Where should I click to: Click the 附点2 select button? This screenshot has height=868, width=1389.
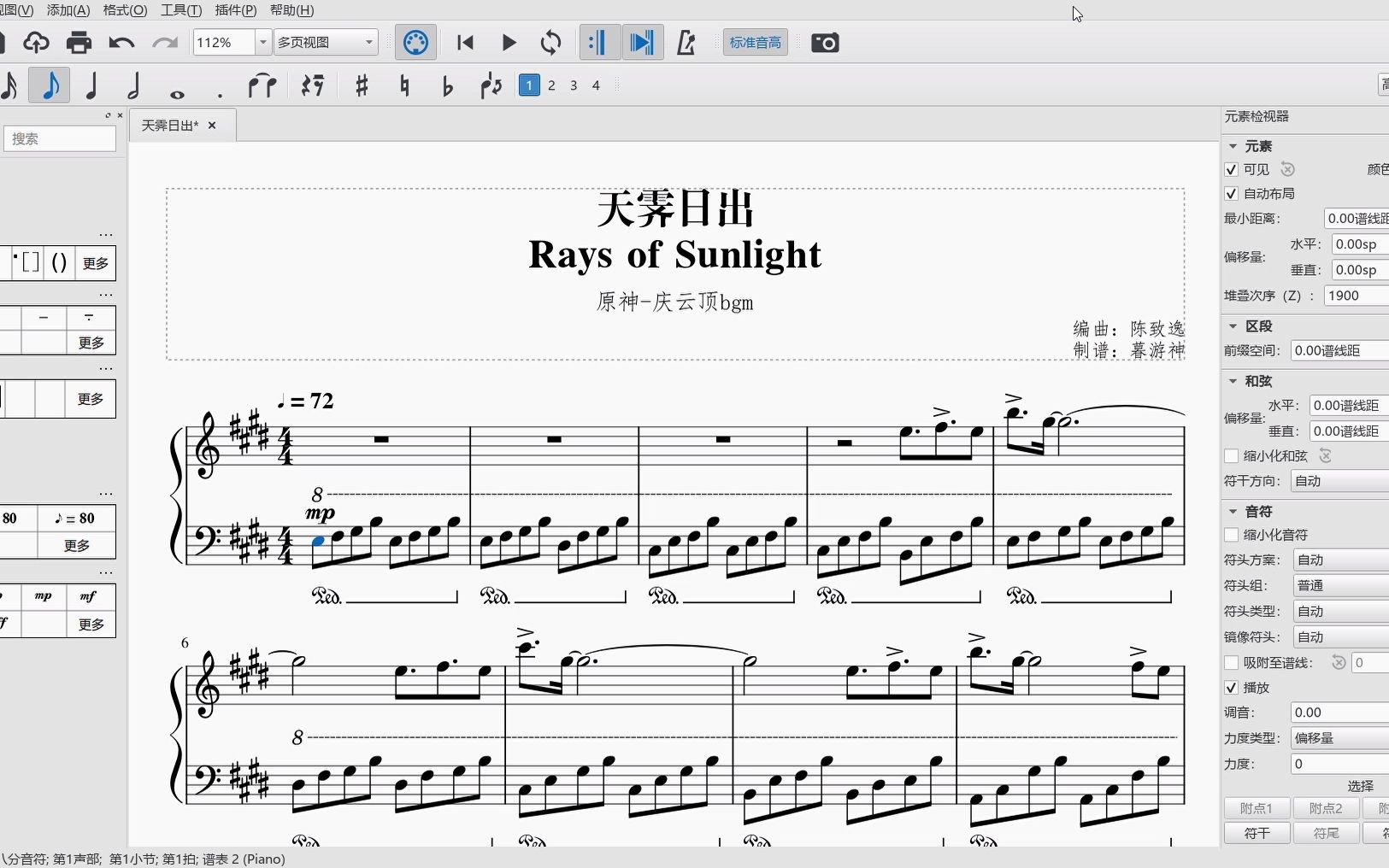[1326, 808]
